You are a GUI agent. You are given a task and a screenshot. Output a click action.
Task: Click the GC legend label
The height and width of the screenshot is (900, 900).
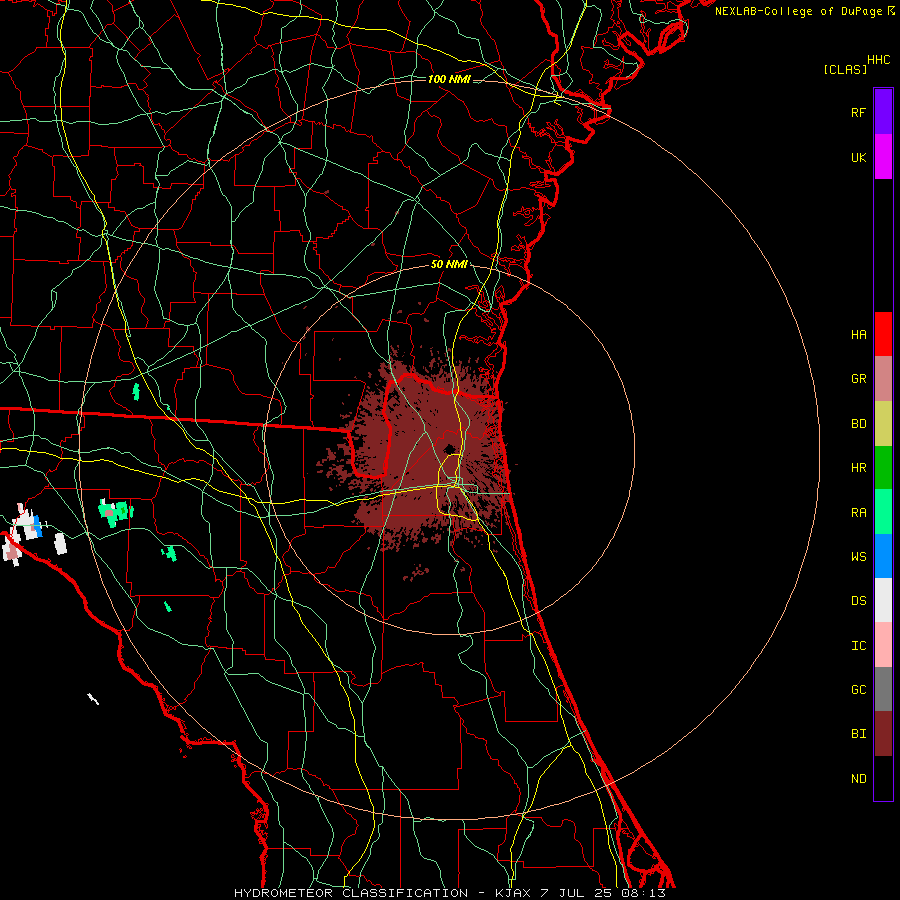[x=858, y=690]
